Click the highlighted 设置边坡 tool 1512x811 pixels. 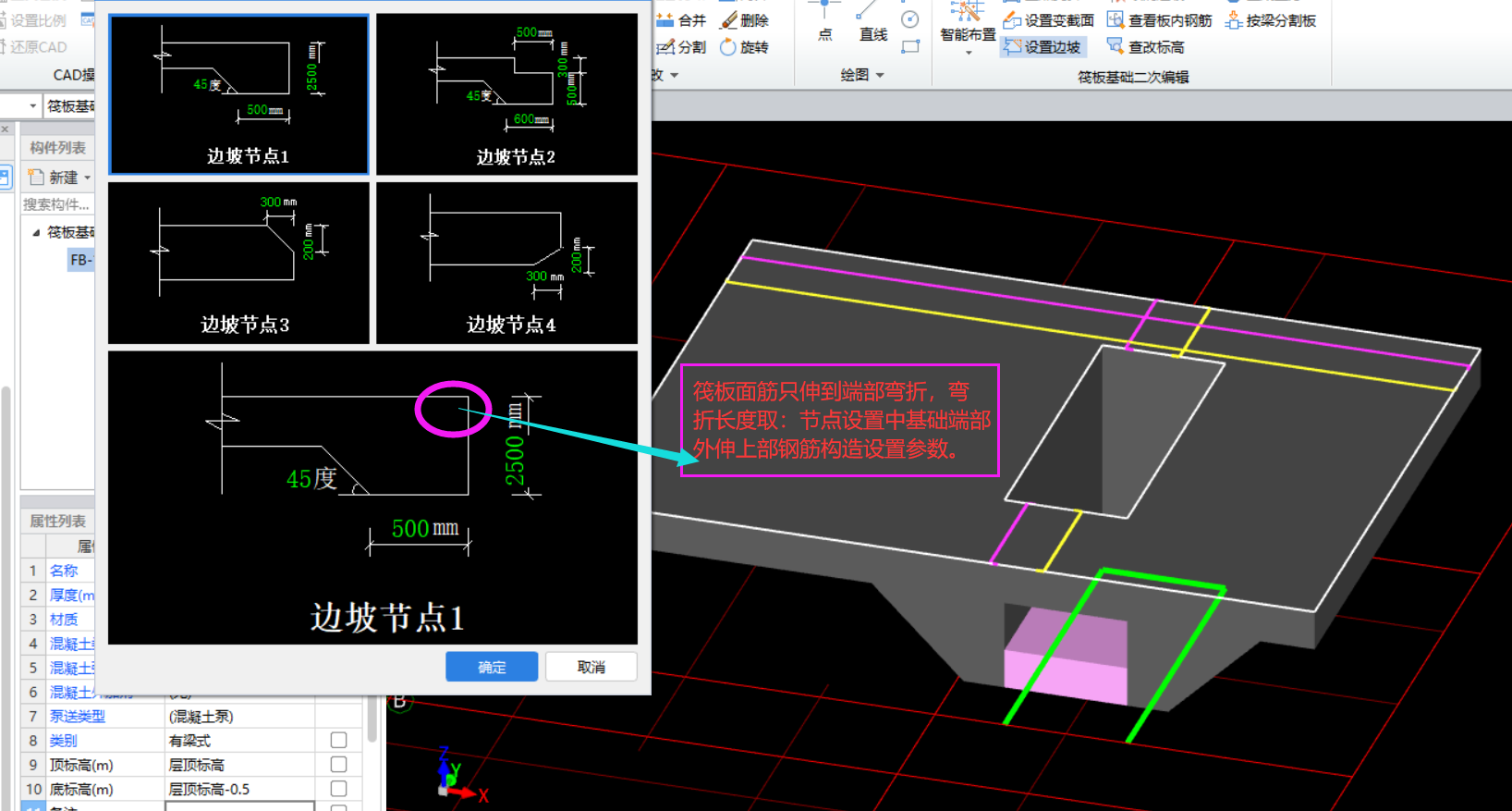1043,47
